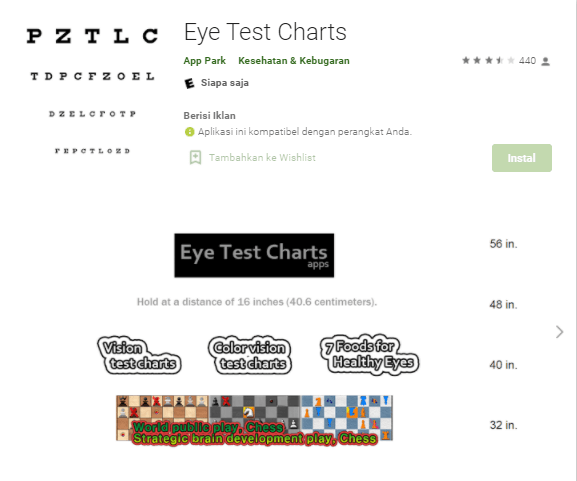Click the Siapa saja rating label
Screen dimensions: 577x481
(x=225, y=83)
